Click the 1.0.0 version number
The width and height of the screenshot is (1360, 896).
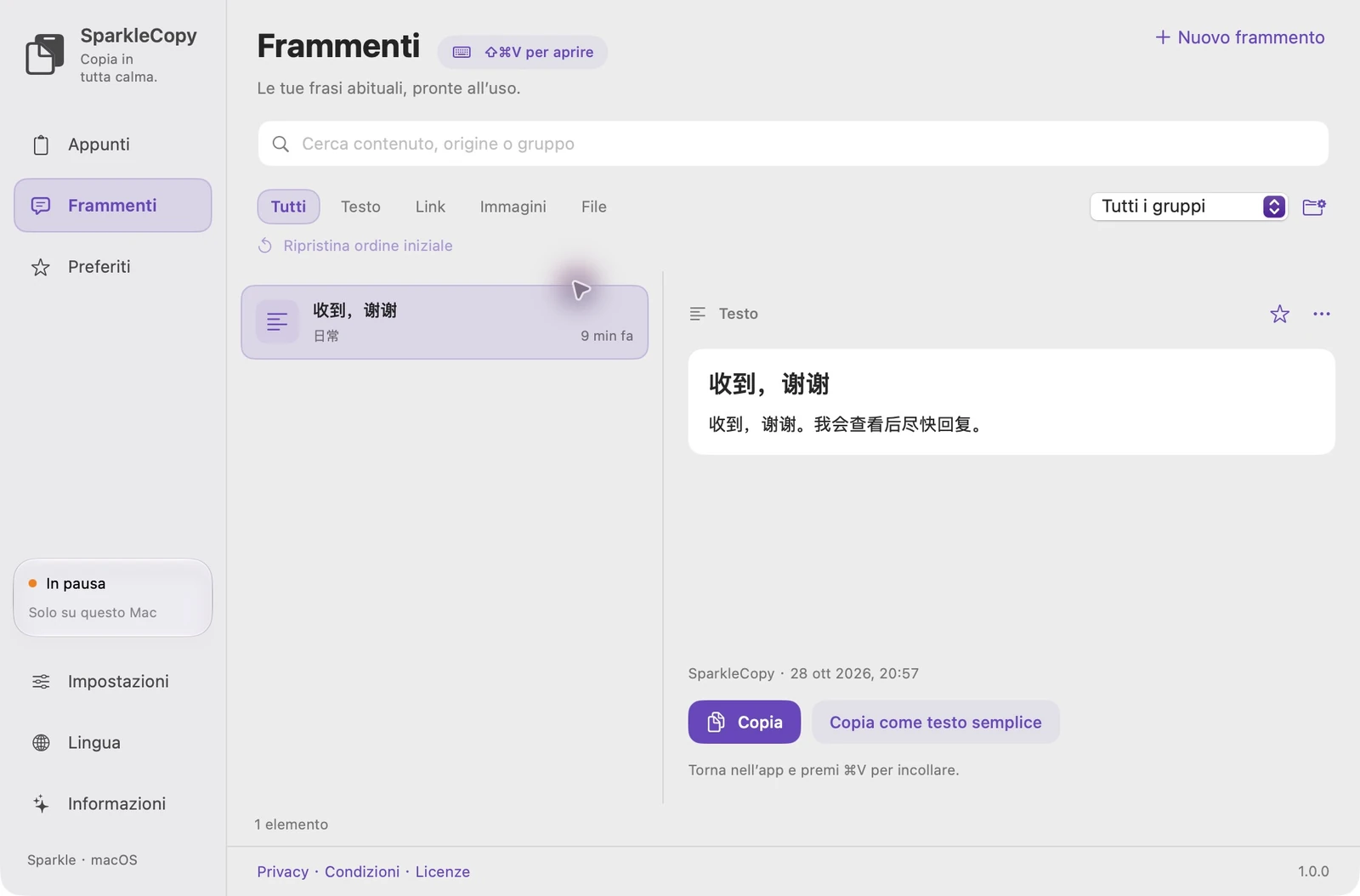coord(1313,871)
